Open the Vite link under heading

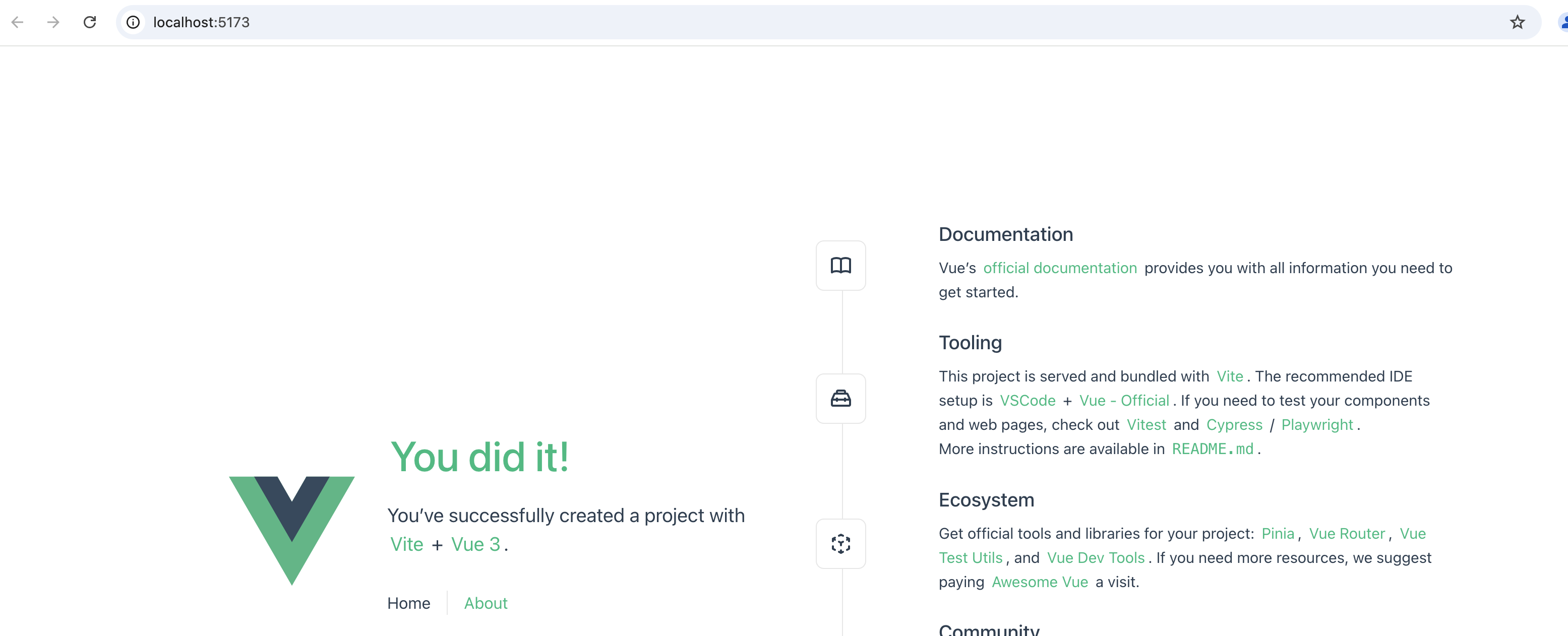(x=406, y=544)
